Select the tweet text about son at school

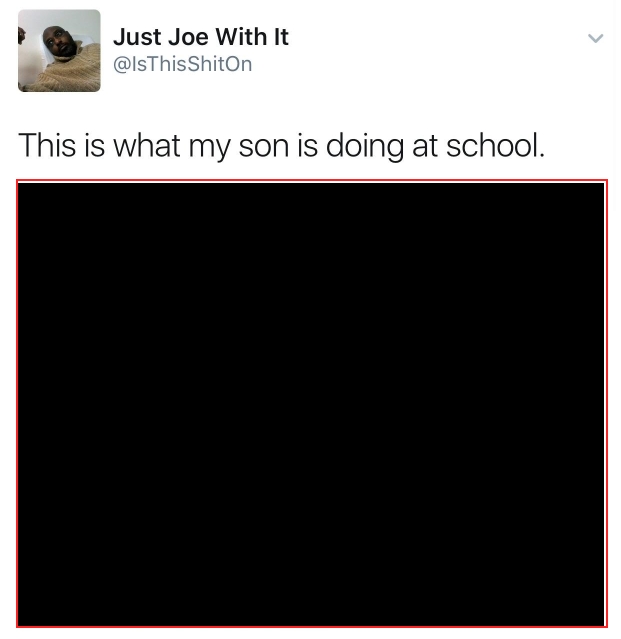tap(282, 146)
